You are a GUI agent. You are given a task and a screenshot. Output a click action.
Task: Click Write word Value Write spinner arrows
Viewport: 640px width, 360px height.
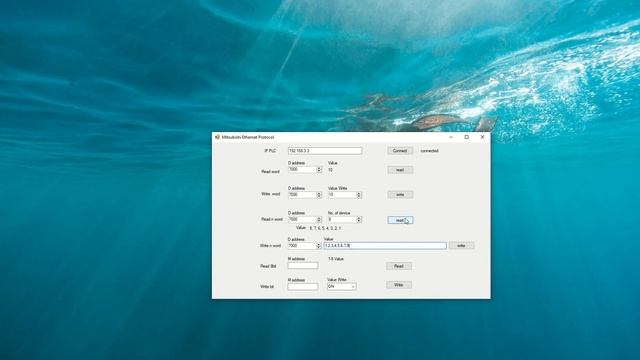pos(359,195)
